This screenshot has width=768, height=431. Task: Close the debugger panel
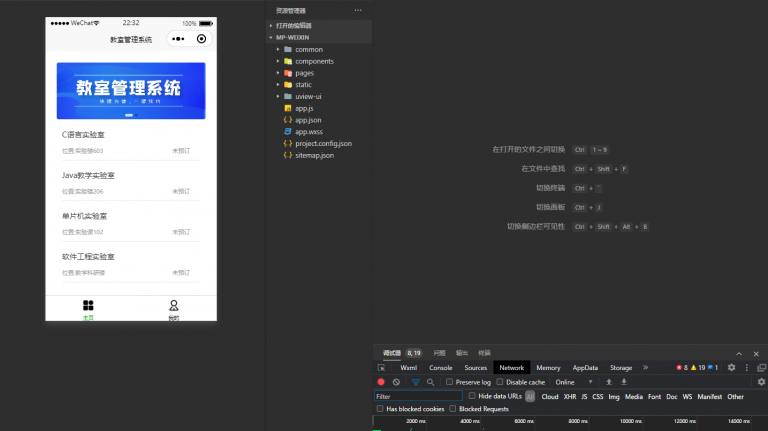tap(756, 354)
